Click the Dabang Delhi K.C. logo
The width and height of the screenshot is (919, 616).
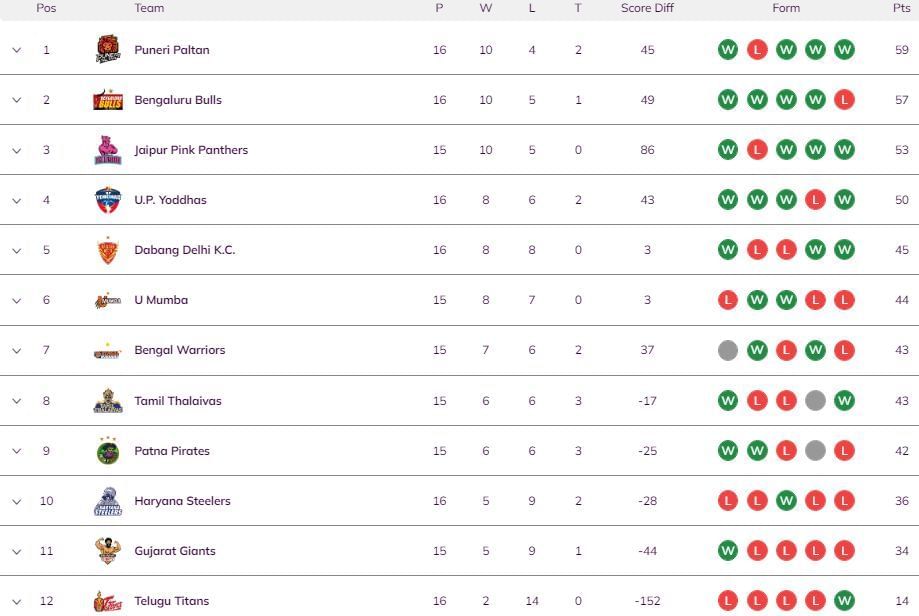(x=108, y=249)
